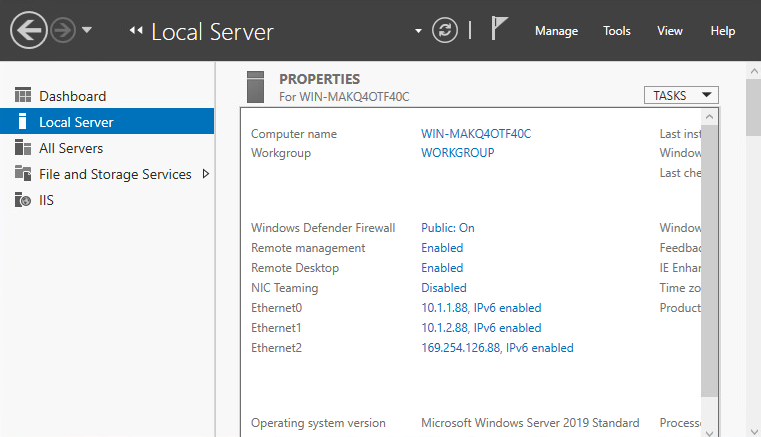Click the All Servers icon in sidebar
This screenshot has width=761, height=437.
click(x=23, y=148)
